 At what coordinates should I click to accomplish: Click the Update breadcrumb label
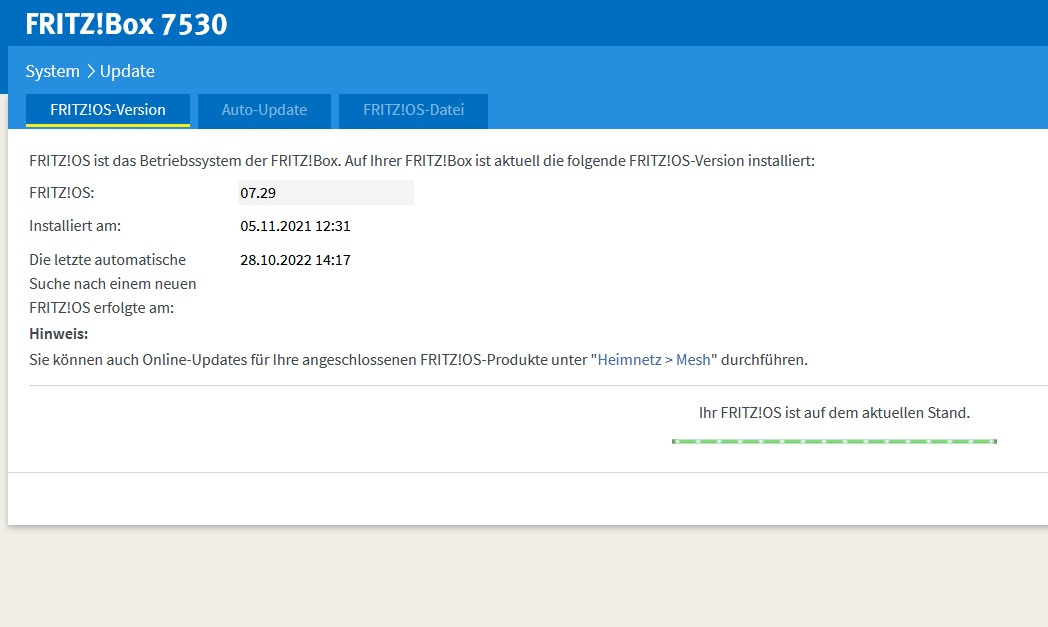127,71
